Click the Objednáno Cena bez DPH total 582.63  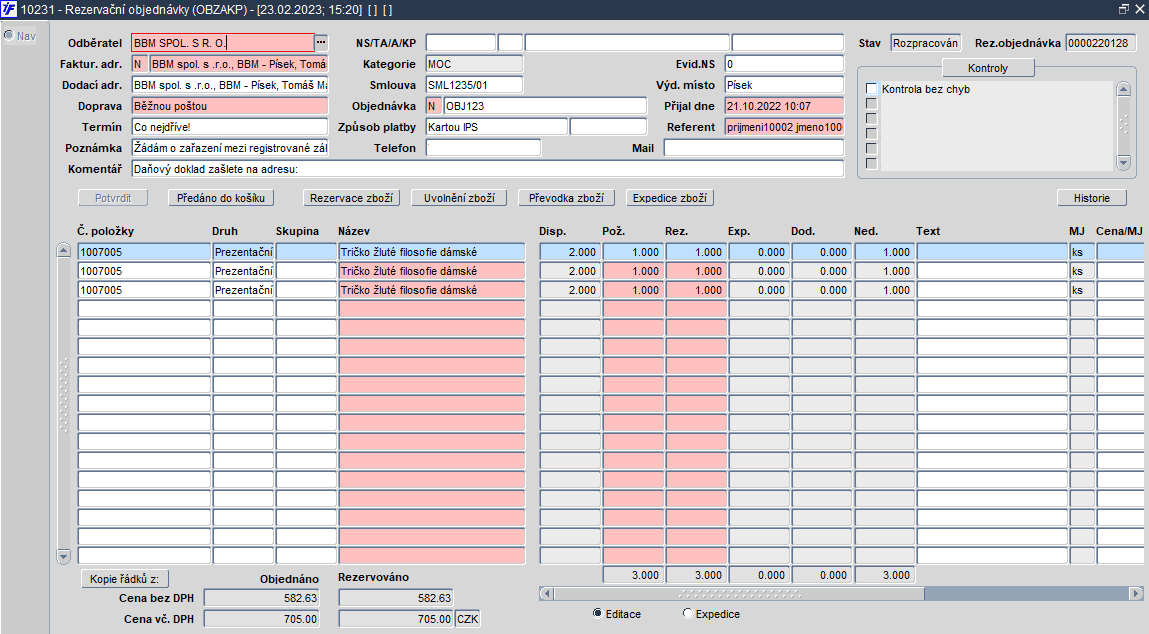click(x=262, y=598)
